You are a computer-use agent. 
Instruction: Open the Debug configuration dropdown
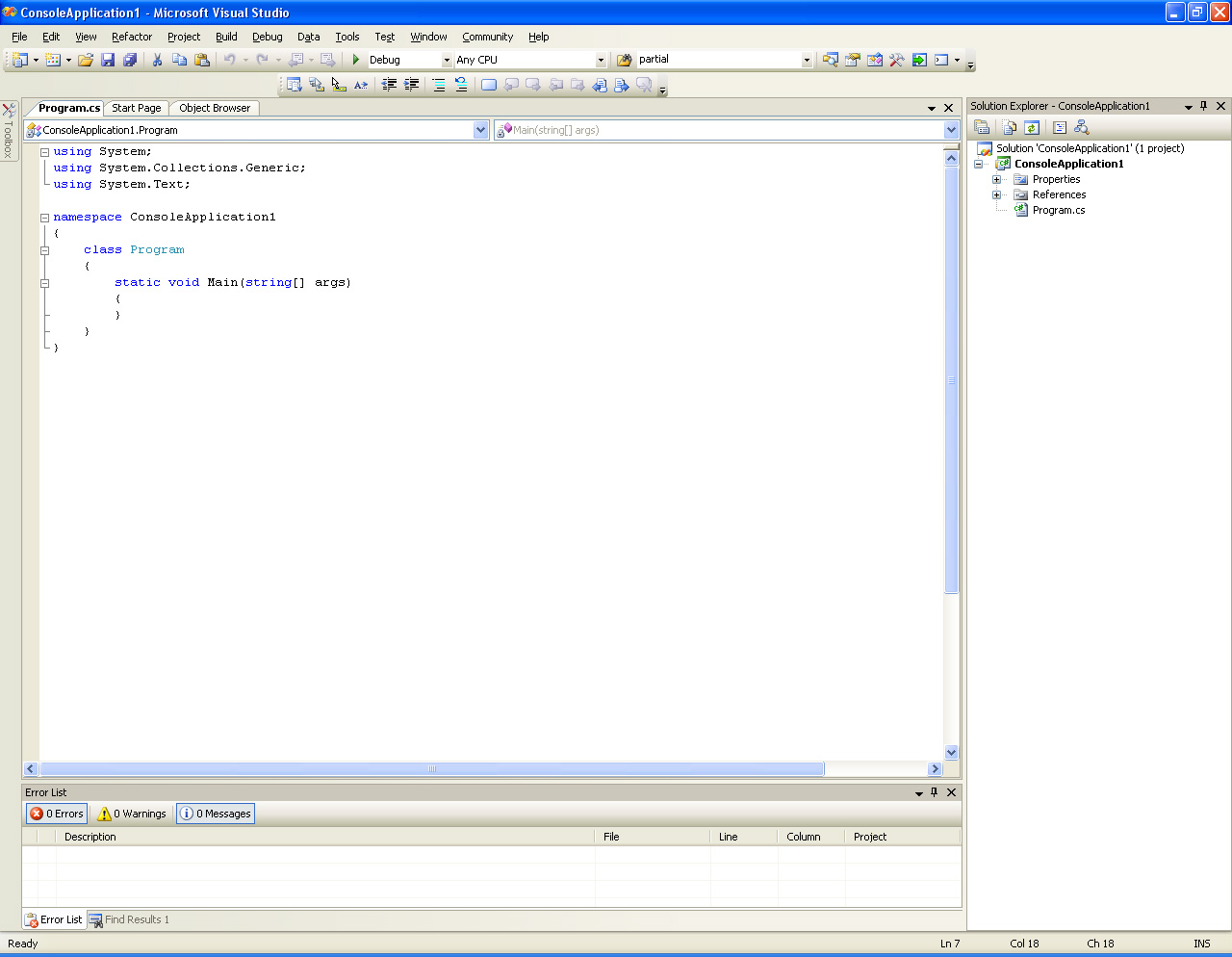(447, 60)
